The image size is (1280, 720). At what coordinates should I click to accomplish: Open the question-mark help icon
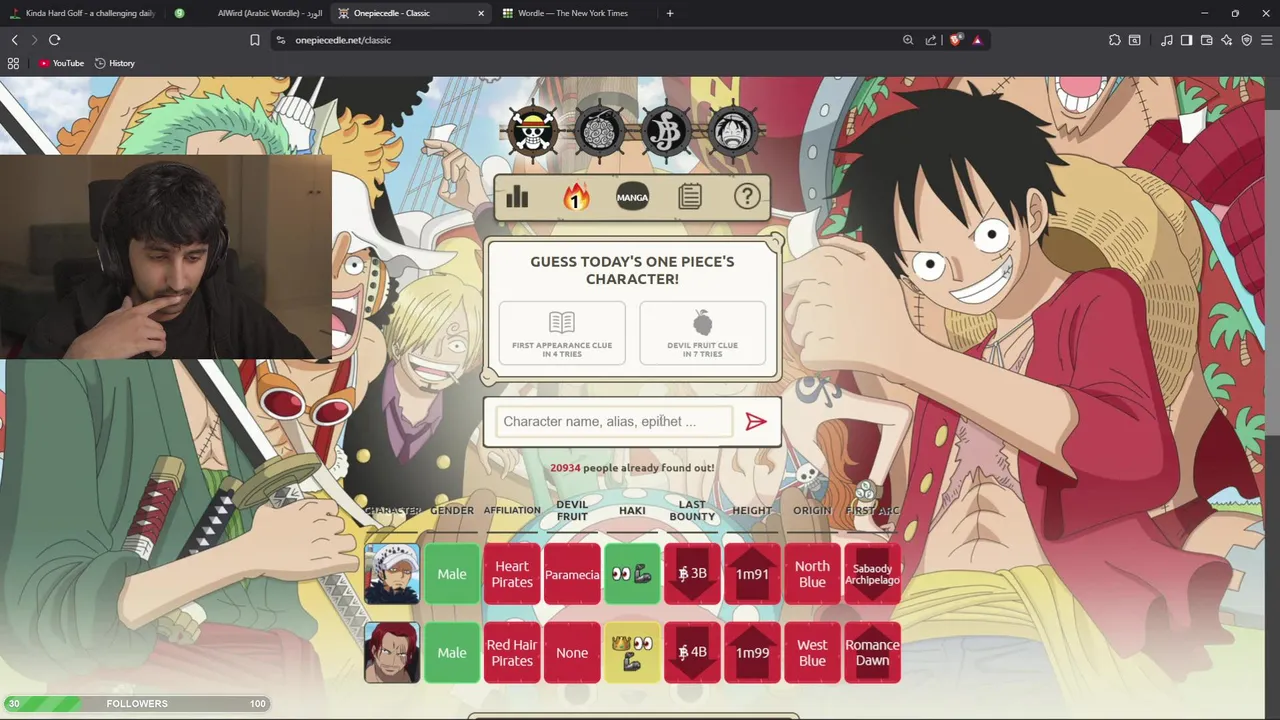pos(747,196)
